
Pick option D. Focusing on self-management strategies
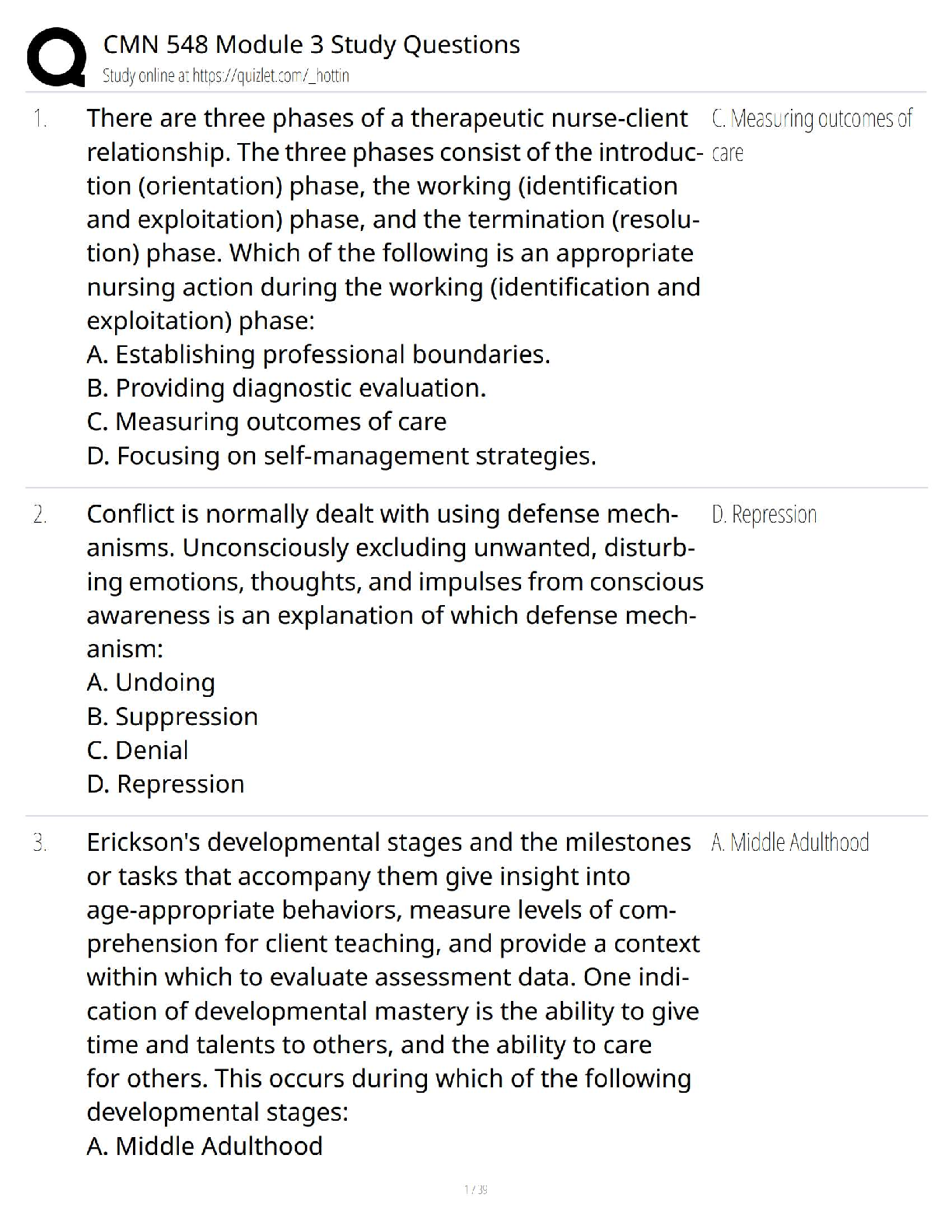pyautogui.click(x=341, y=456)
